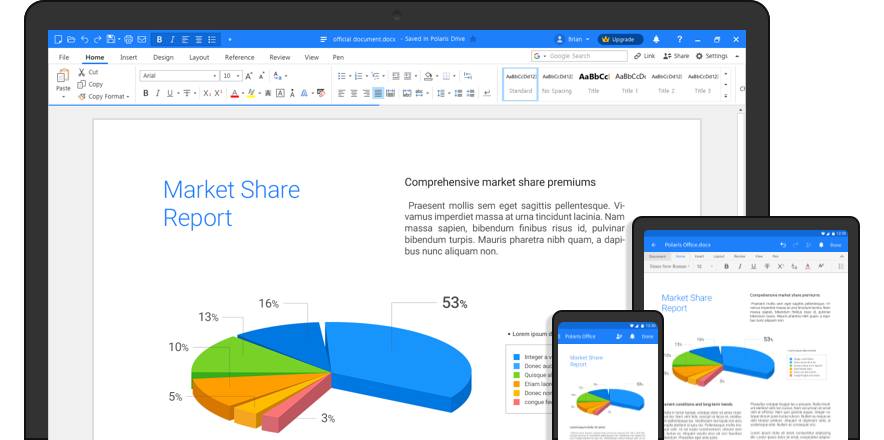Click the numbered list icon in ribbon
The width and height of the screenshot is (884, 440).
[x=359, y=76]
